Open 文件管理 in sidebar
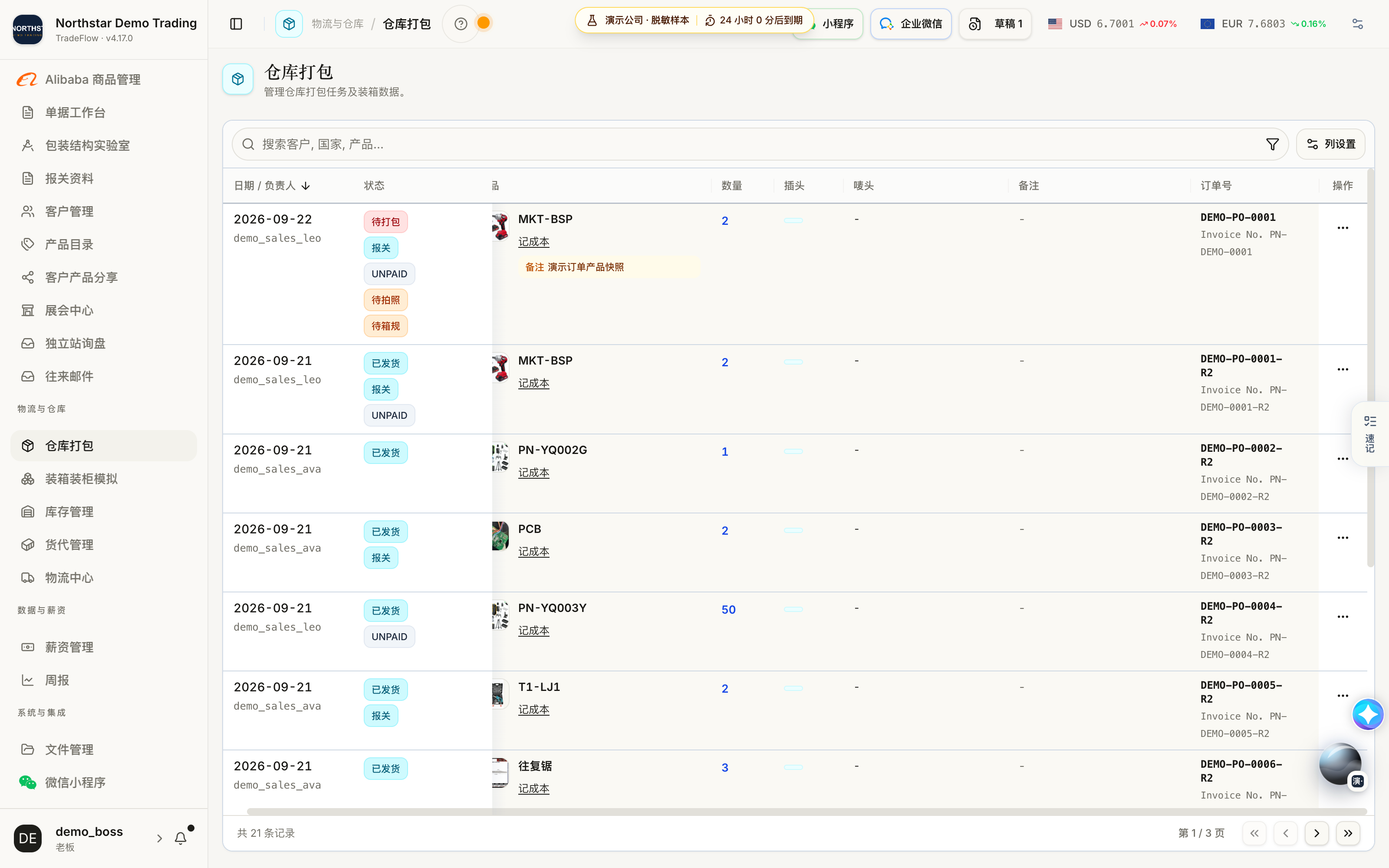Viewport: 1389px width, 868px height. tap(103, 749)
